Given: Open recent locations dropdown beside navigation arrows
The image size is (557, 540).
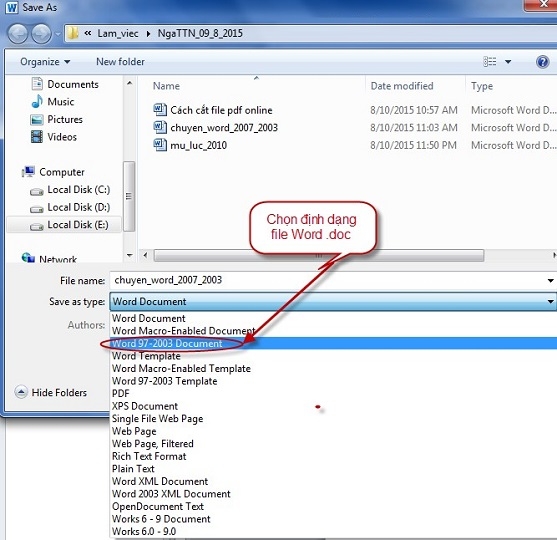Looking at the screenshot, I should 58,34.
